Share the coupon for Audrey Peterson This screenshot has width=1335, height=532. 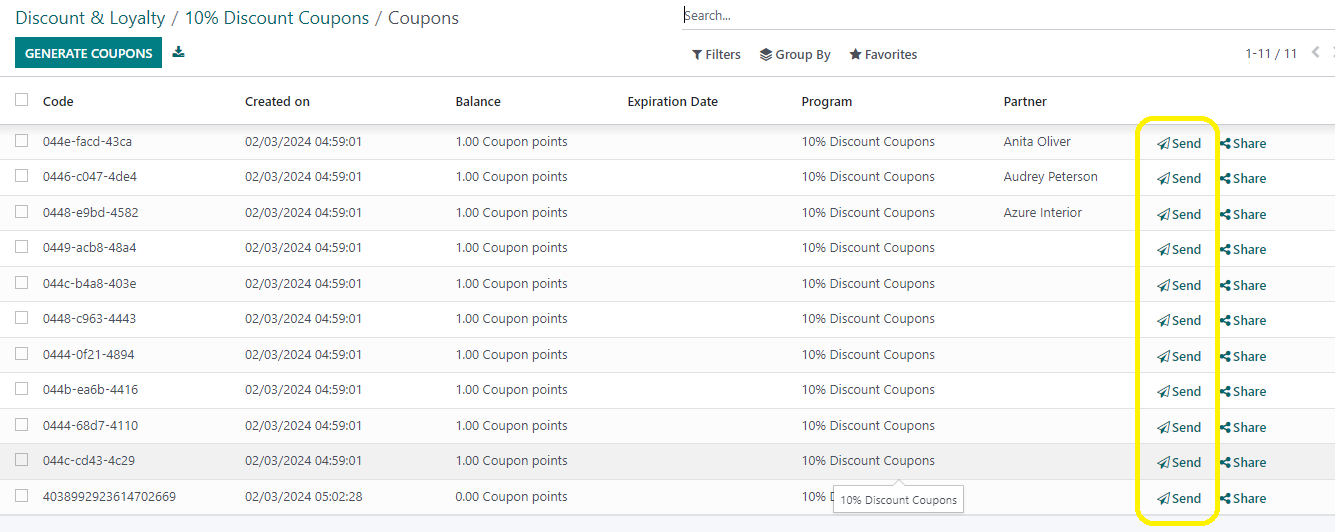point(1243,178)
